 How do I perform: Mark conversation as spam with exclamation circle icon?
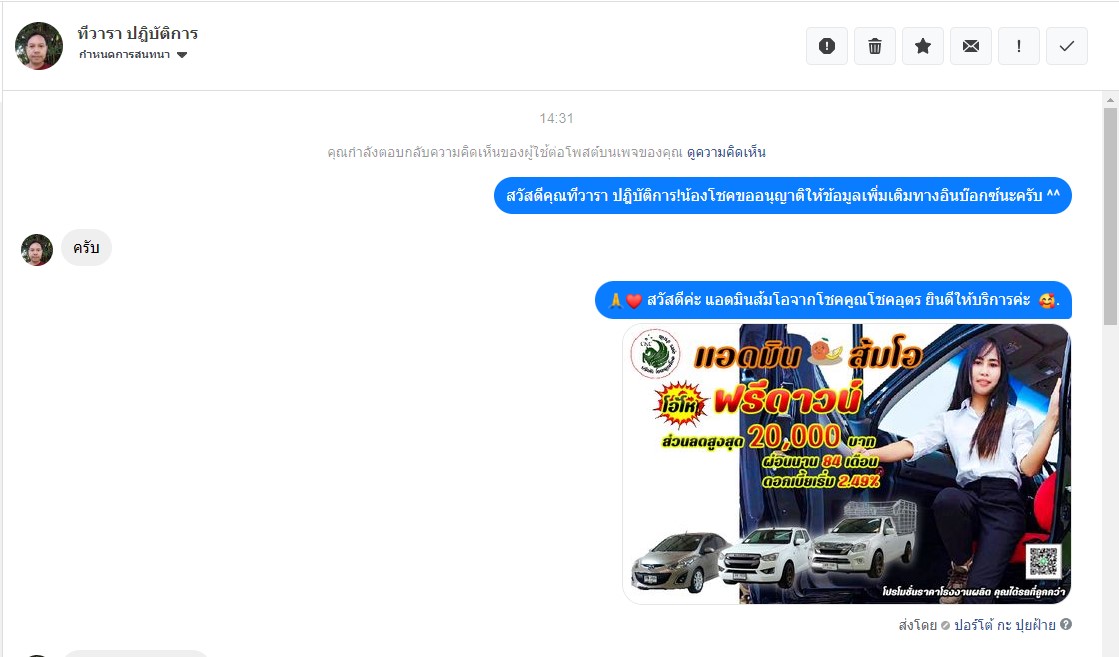point(826,46)
